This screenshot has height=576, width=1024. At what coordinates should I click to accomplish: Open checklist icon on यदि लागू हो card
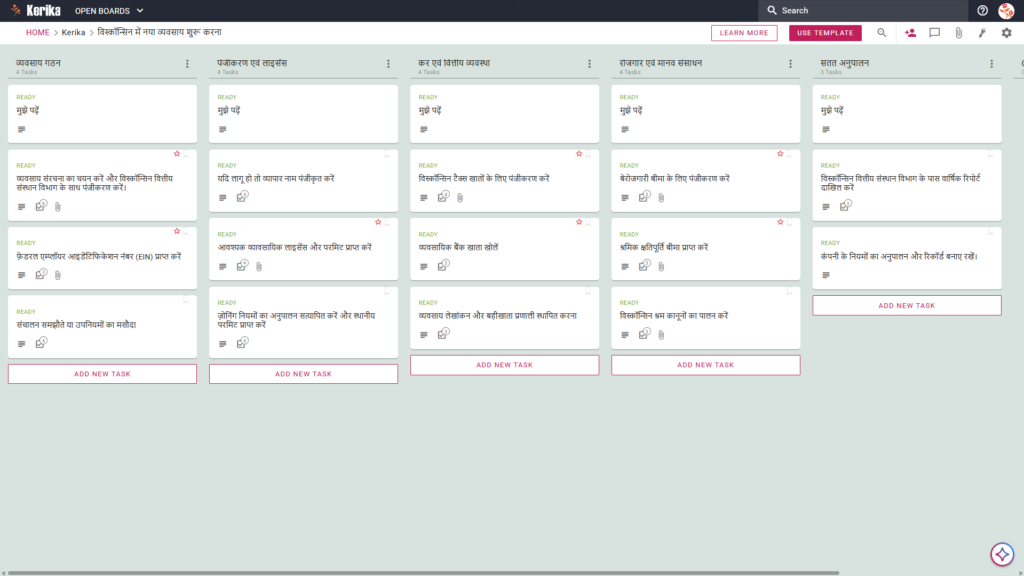click(242, 197)
